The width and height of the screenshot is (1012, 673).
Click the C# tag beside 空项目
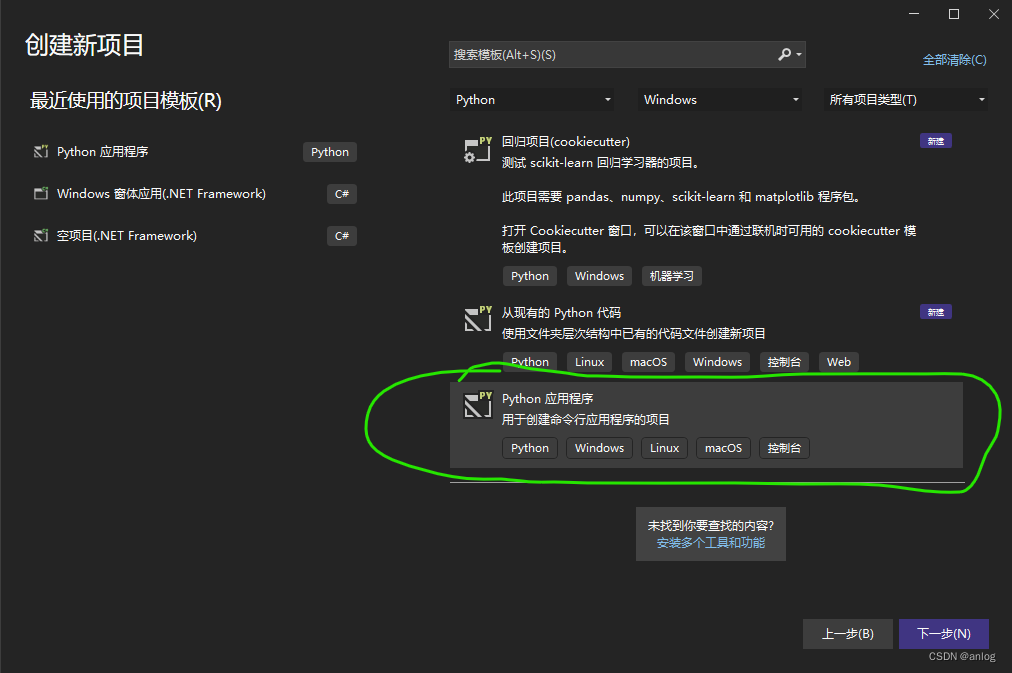[342, 236]
